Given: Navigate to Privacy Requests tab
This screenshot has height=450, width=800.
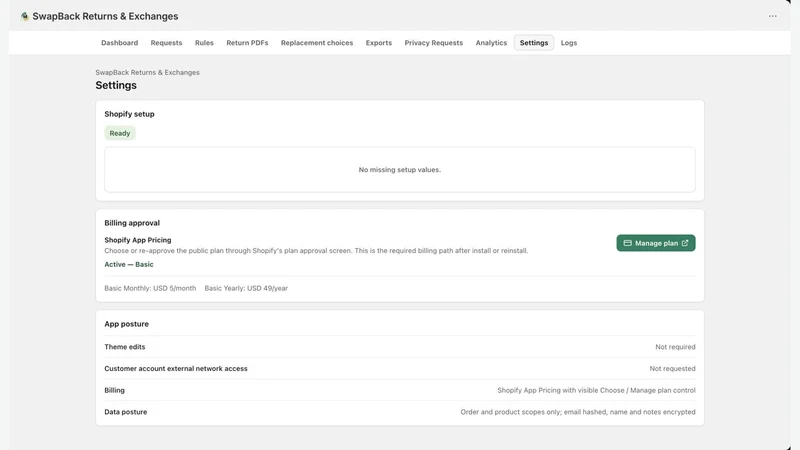Looking at the screenshot, I should tap(434, 43).
